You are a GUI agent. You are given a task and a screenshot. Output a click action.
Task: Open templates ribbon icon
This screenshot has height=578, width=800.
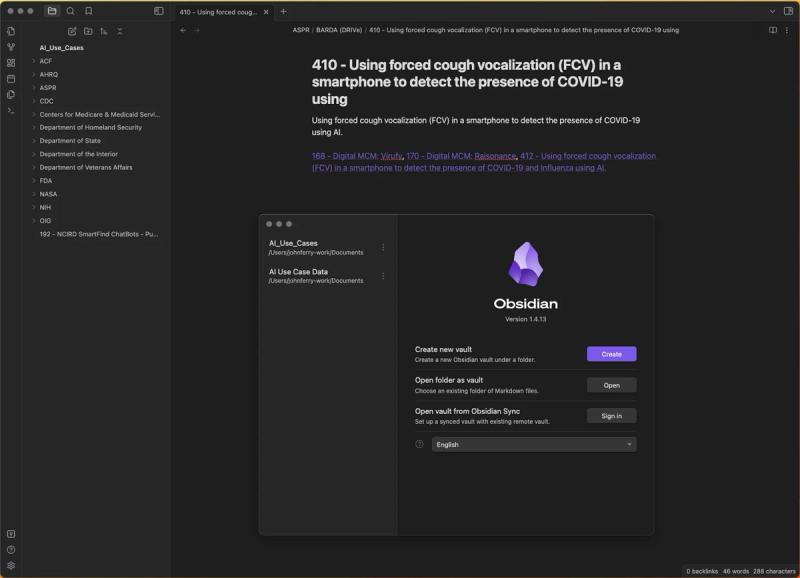[11, 94]
